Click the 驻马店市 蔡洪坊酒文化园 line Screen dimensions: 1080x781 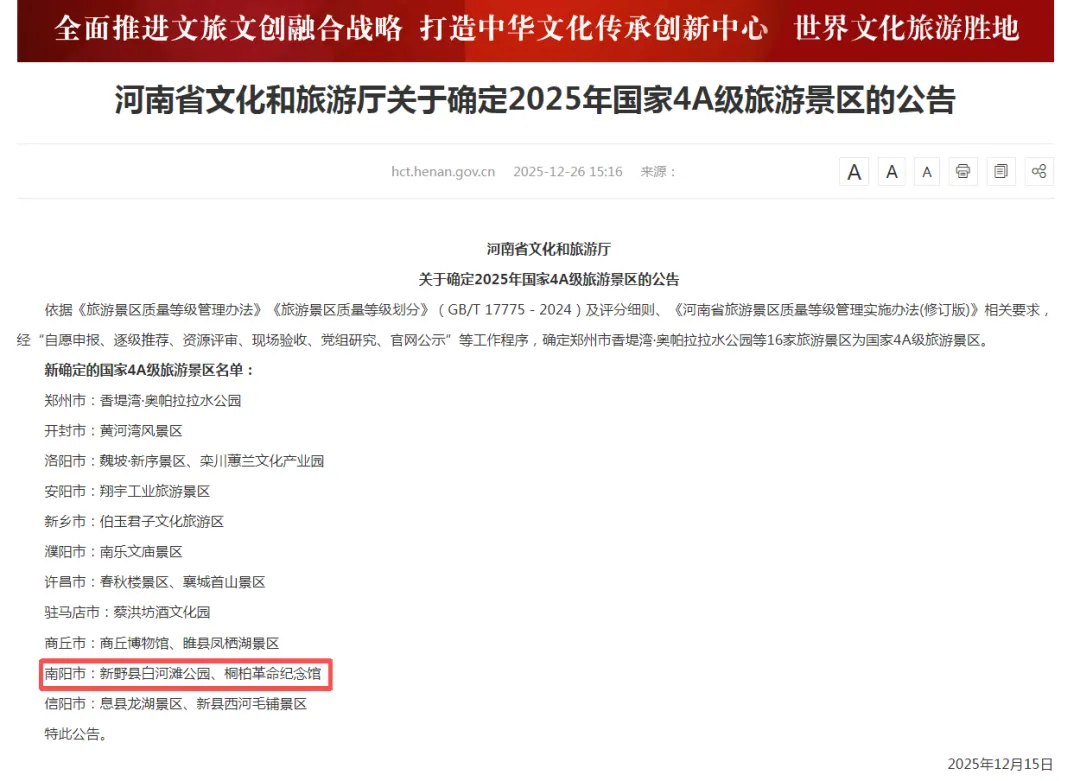point(127,612)
